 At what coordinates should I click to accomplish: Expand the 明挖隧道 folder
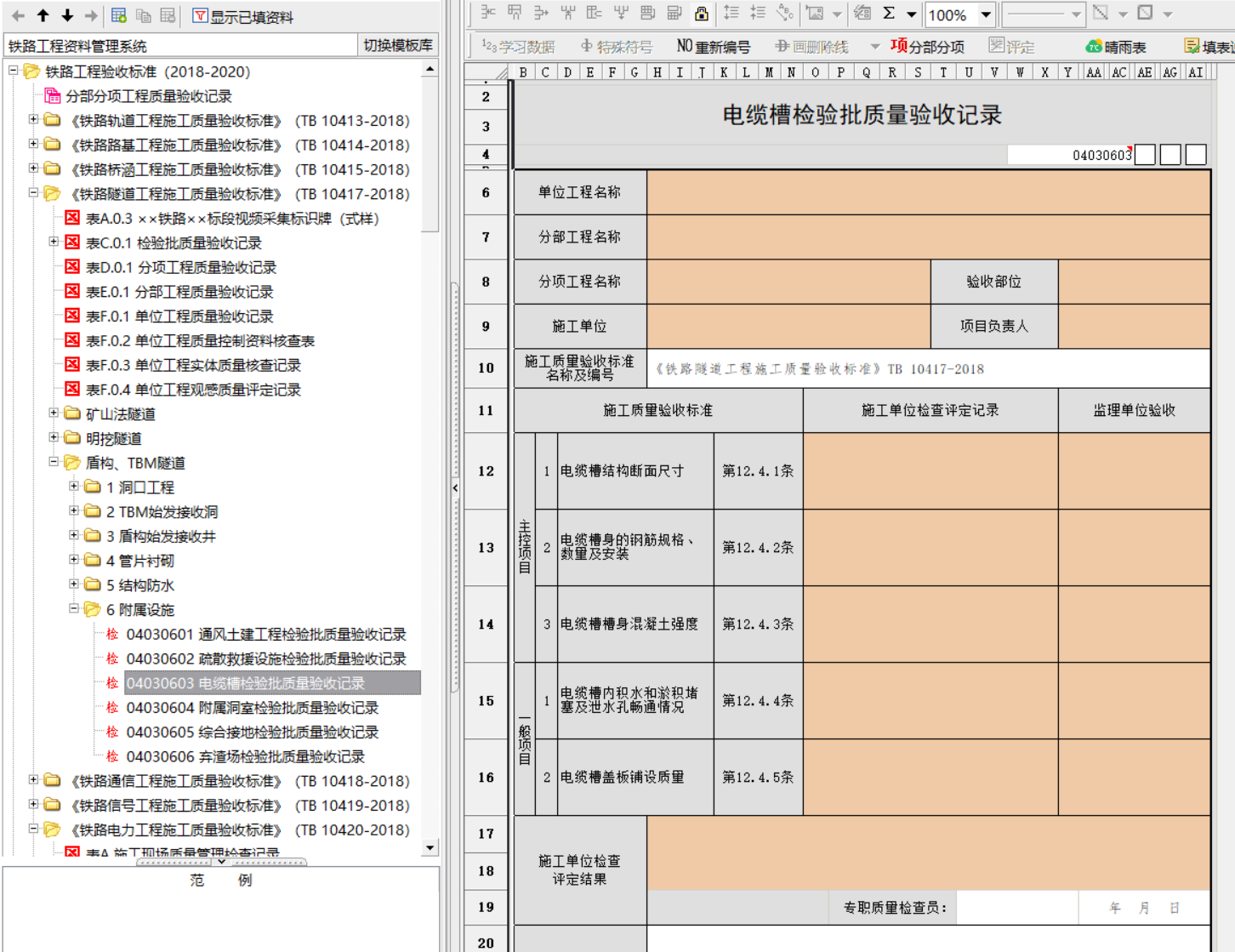pos(54,437)
